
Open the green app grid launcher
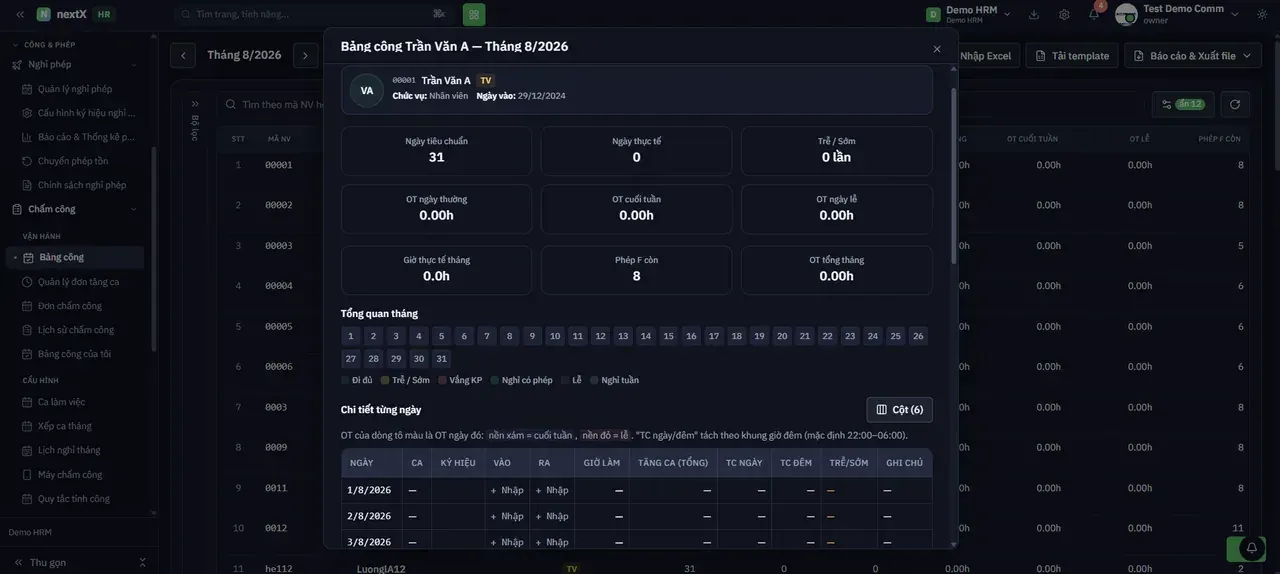pyautogui.click(x=474, y=14)
